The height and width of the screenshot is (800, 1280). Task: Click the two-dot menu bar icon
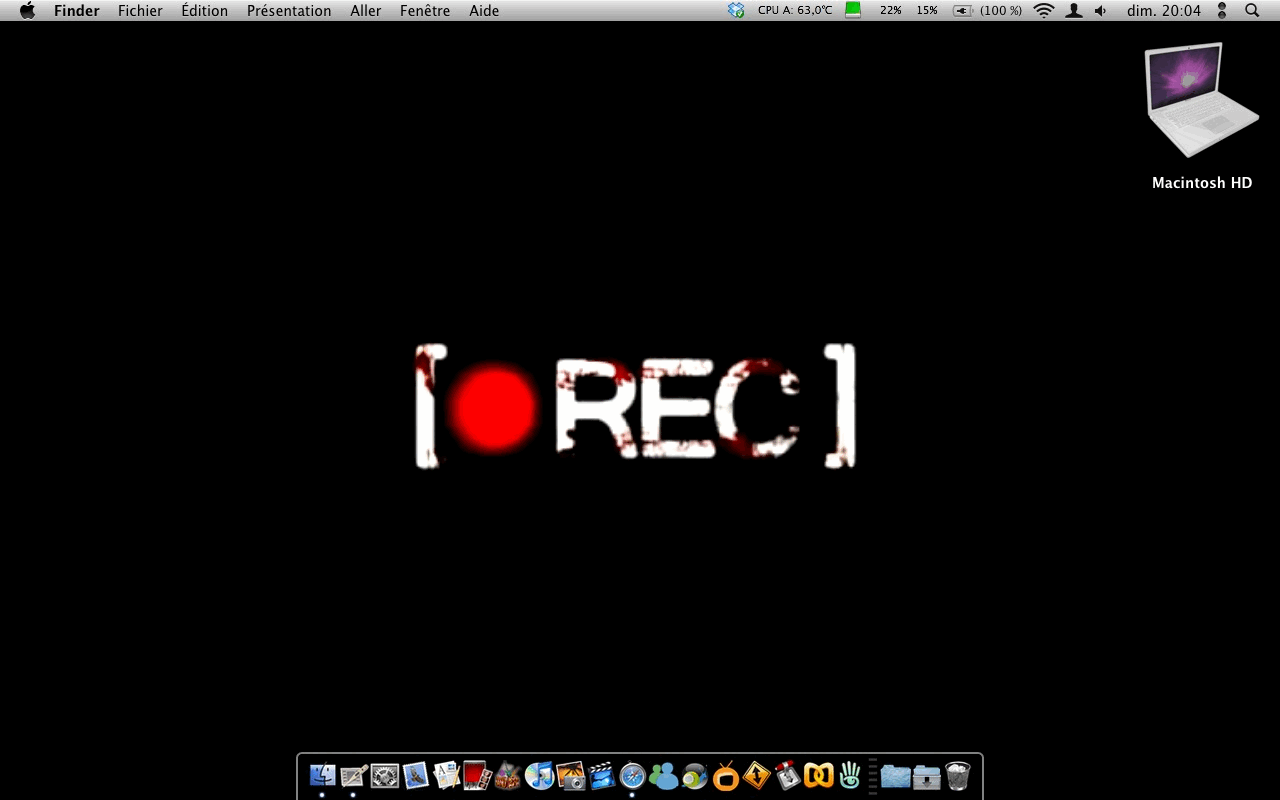[x=1221, y=10]
